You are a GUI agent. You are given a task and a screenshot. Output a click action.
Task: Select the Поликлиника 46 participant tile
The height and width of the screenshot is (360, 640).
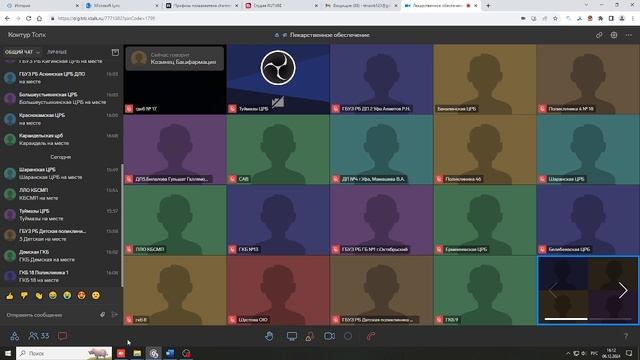click(x=484, y=149)
